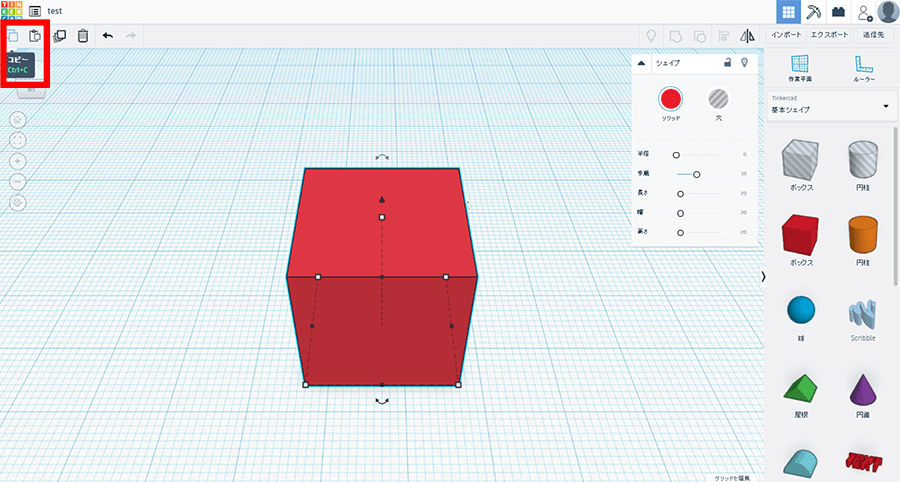
Task: Pick the blue sphere shape
Action: click(801, 310)
